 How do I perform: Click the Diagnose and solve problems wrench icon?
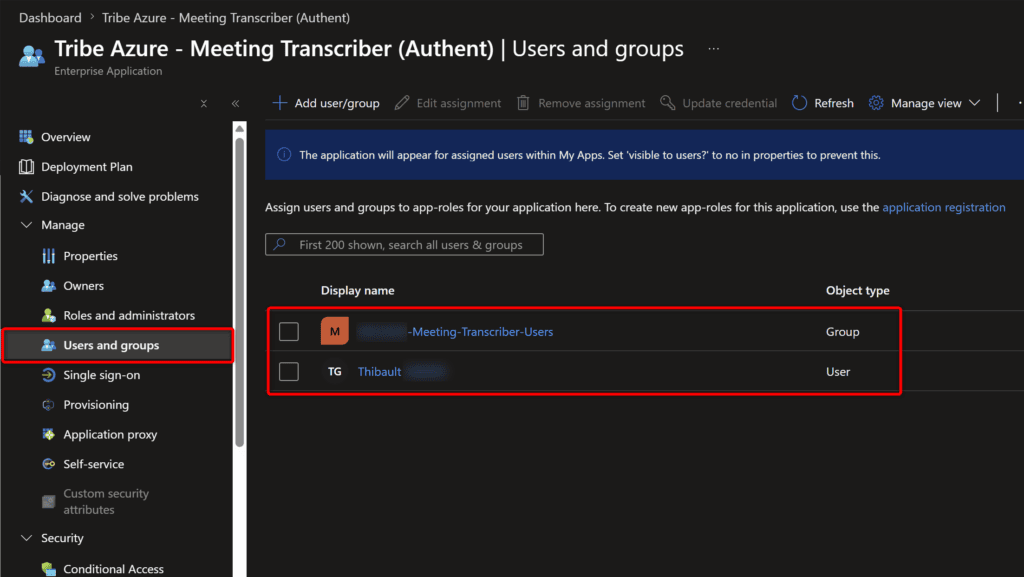coord(26,196)
